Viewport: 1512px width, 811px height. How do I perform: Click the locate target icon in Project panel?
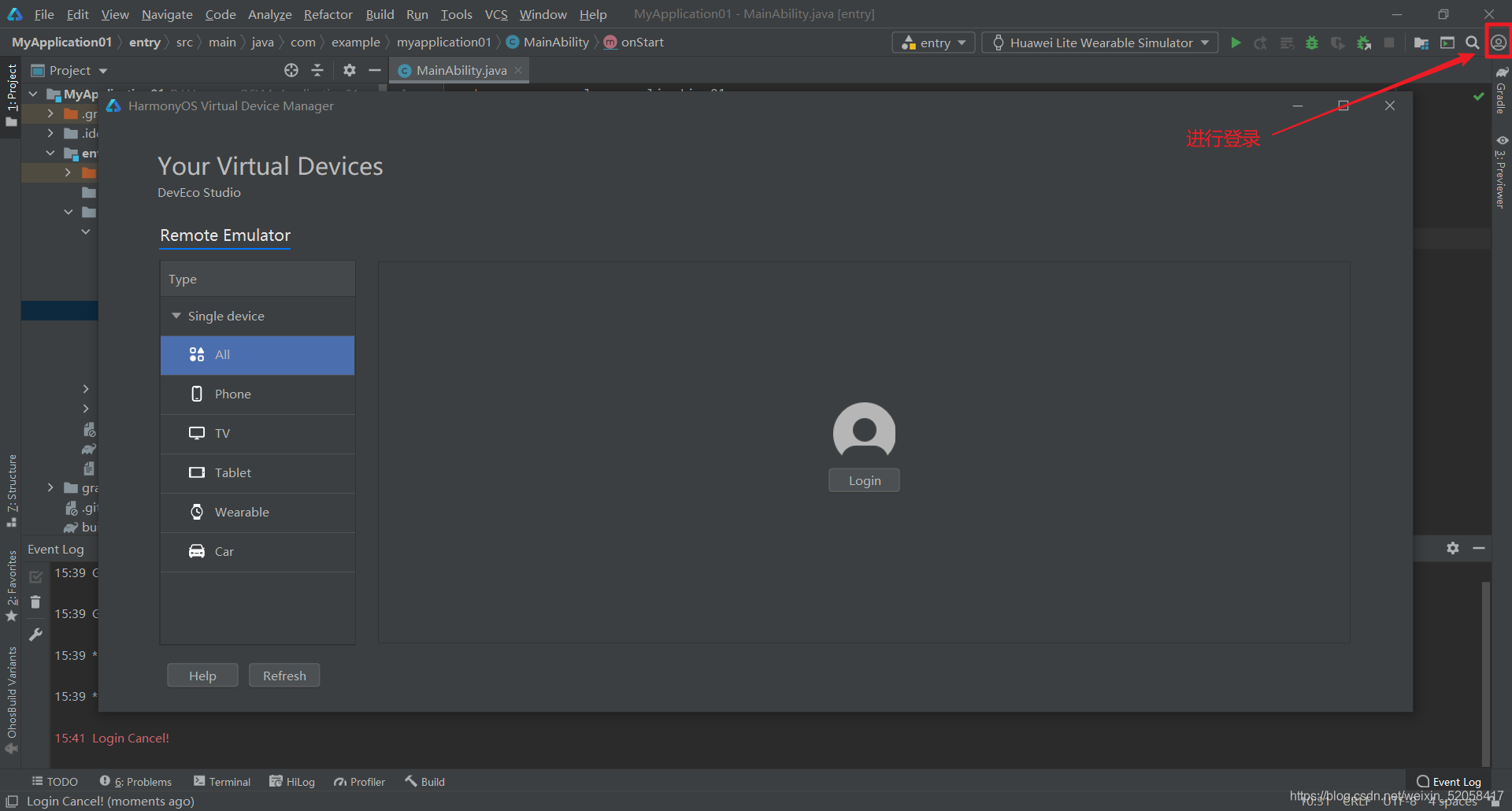[291, 70]
